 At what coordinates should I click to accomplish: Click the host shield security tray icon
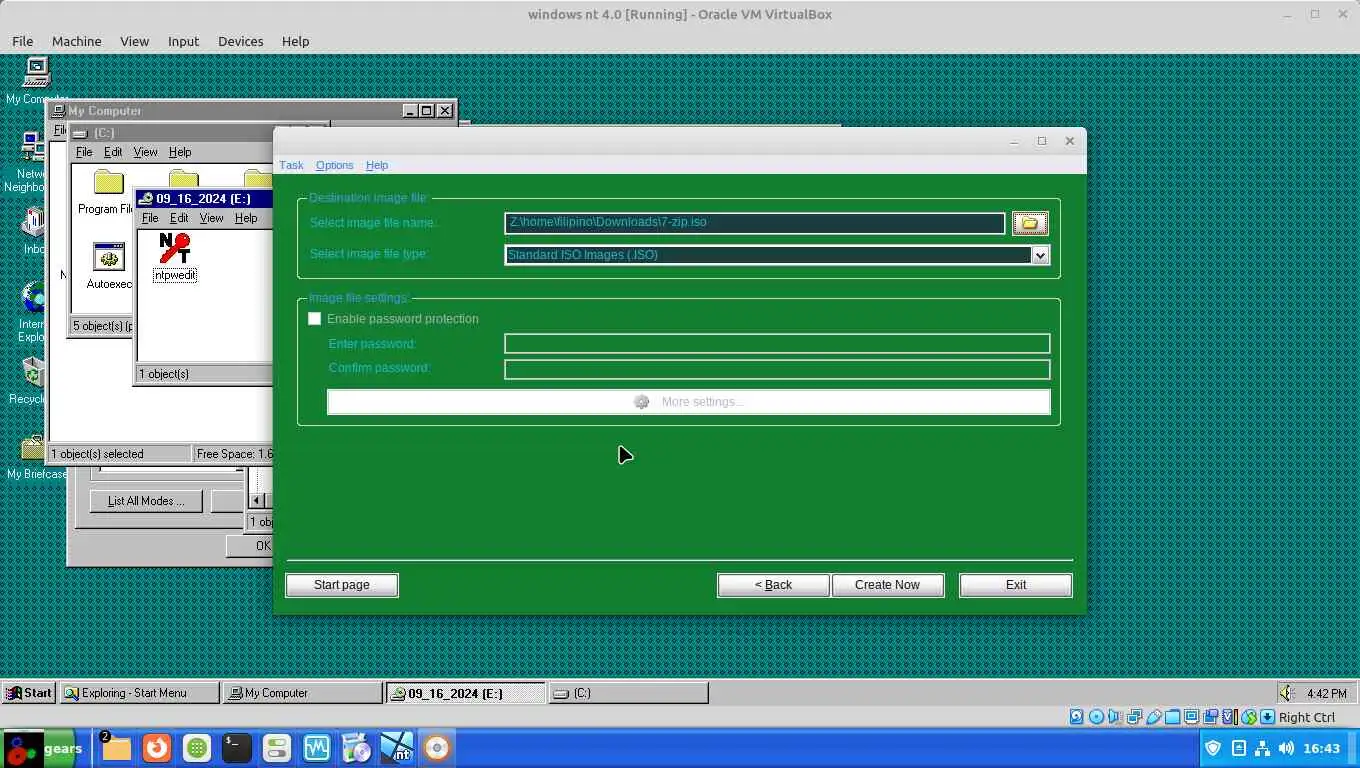(1213, 748)
